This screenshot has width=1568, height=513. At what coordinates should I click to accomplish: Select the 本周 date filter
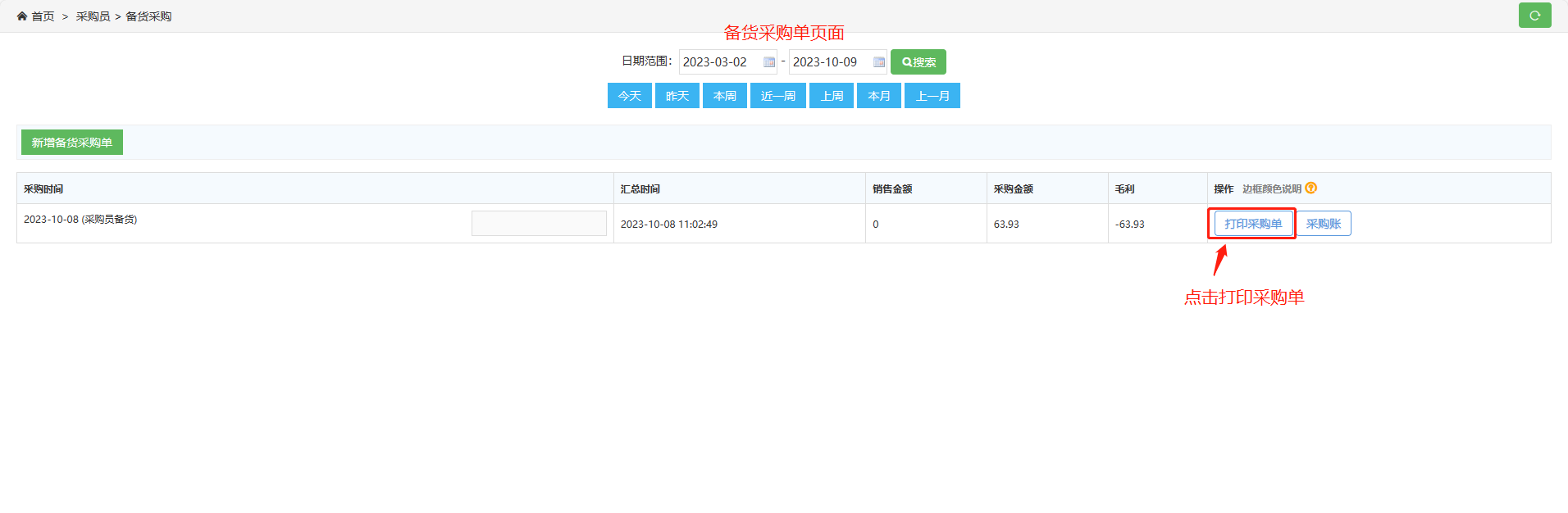click(724, 96)
